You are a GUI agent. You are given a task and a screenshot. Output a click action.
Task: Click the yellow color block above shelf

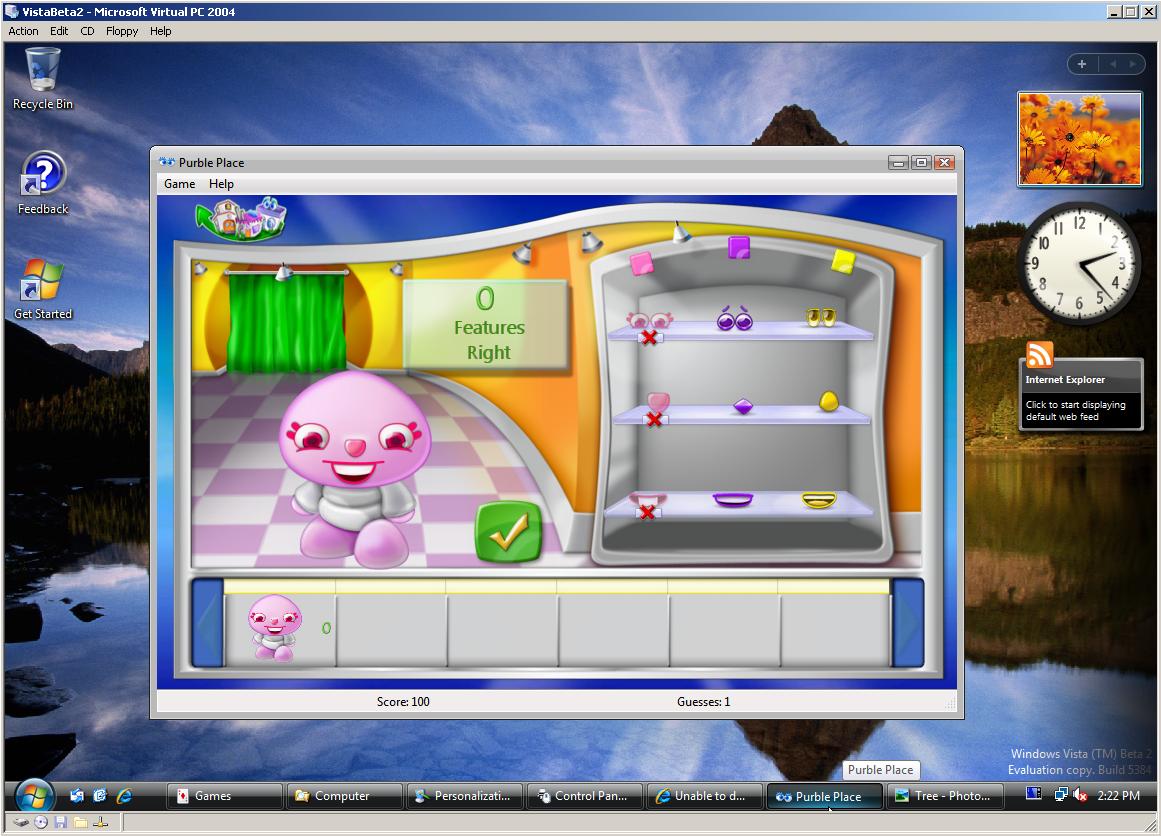(843, 261)
